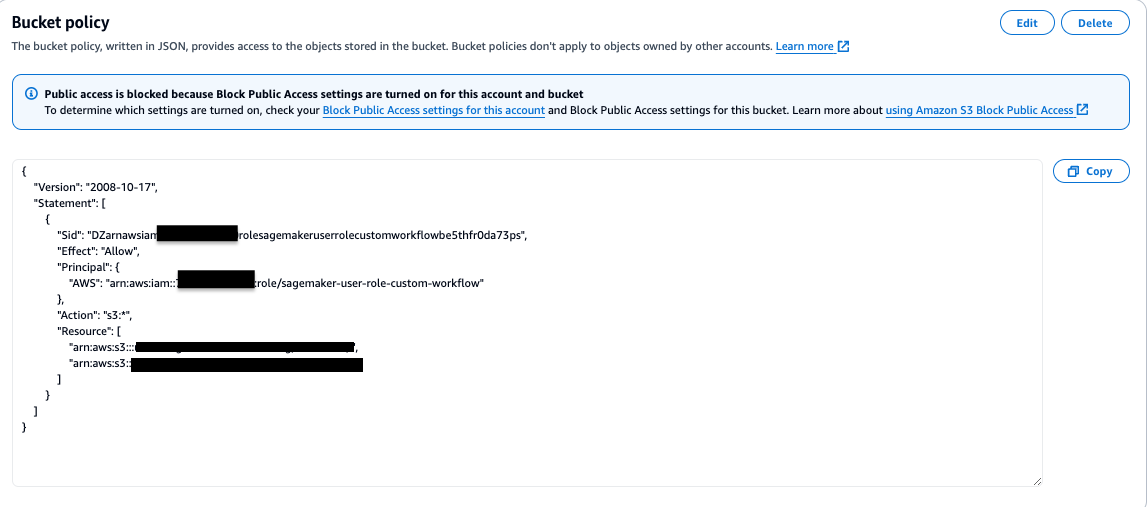Click the "Effect": "Allow" line

pyautogui.click(x=98, y=251)
